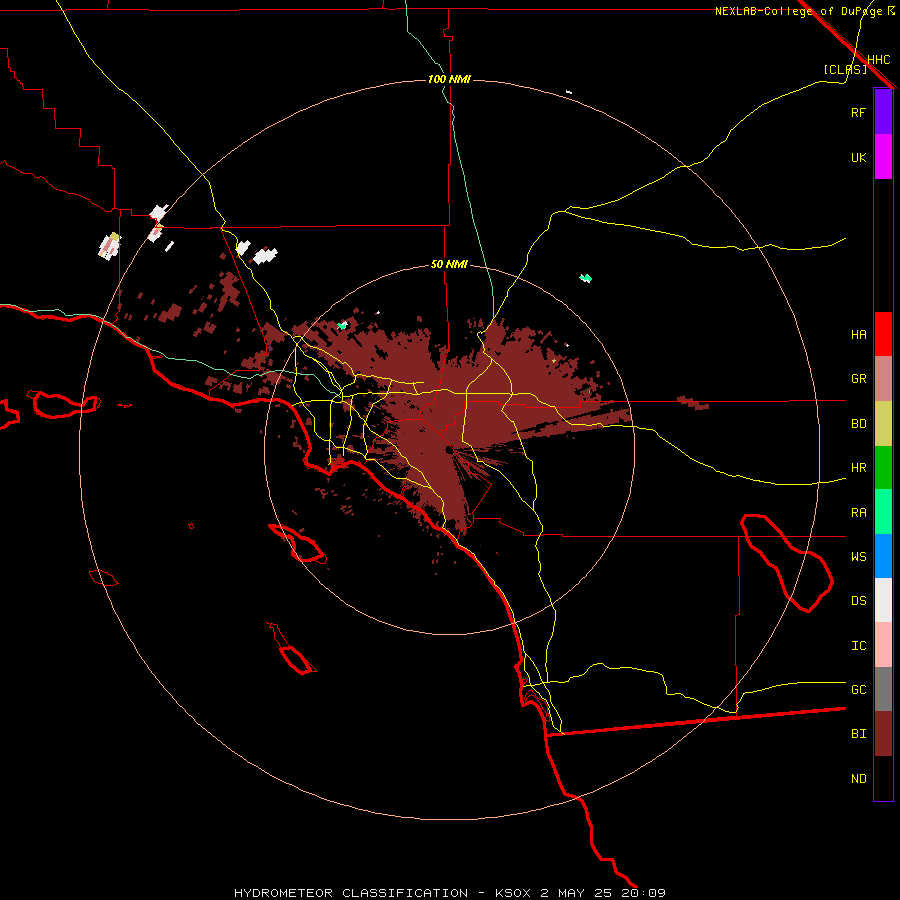Click the IC legend label
Image resolution: width=900 pixels, height=900 pixels.
pos(858,646)
